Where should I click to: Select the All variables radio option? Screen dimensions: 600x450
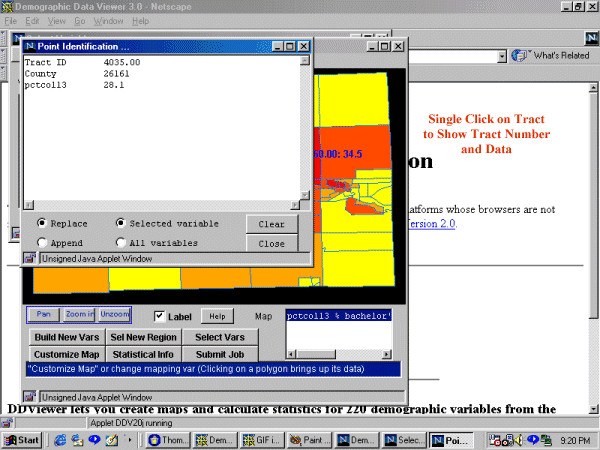pyautogui.click(x=122, y=242)
